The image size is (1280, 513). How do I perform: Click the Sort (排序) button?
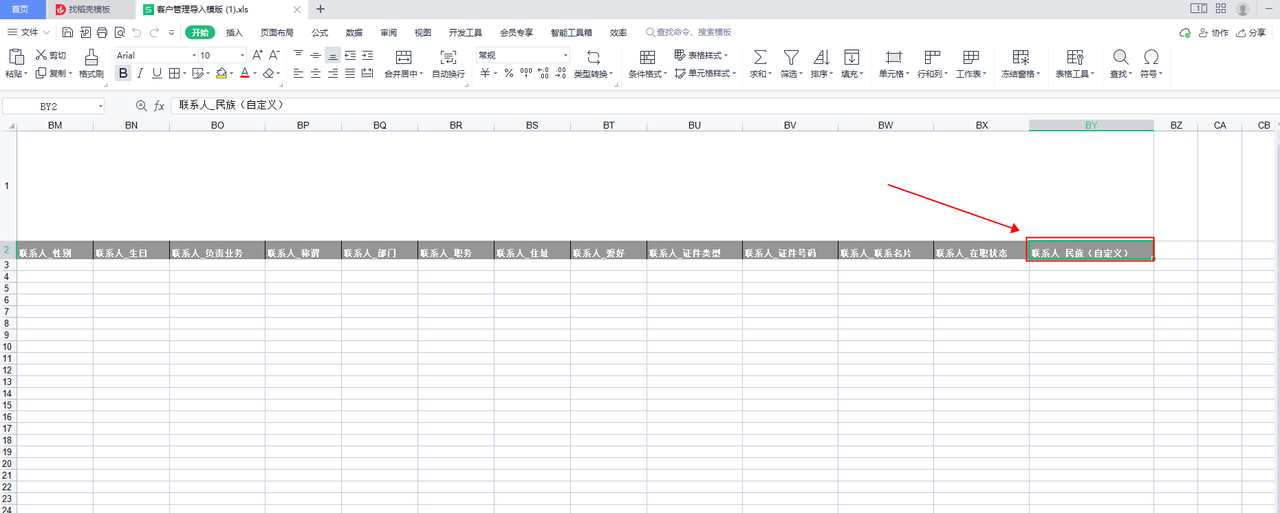click(x=821, y=64)
